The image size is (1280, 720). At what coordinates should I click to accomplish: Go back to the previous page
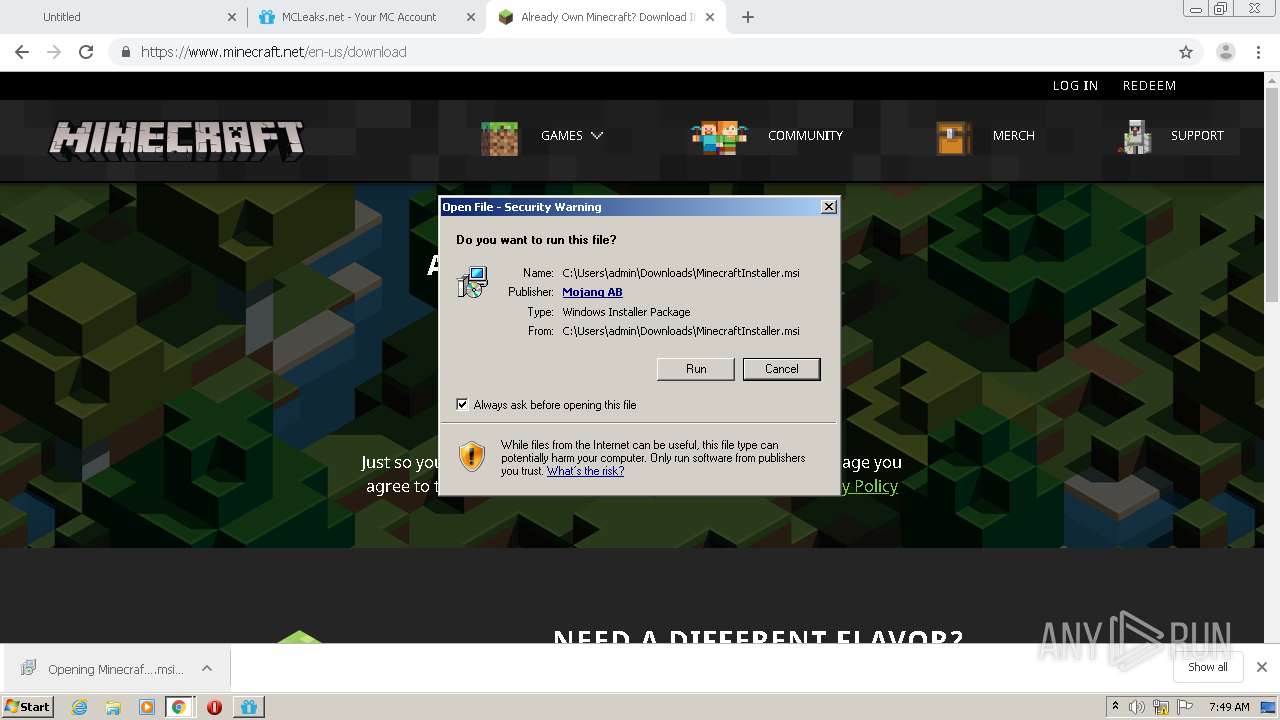click(22, 52)
